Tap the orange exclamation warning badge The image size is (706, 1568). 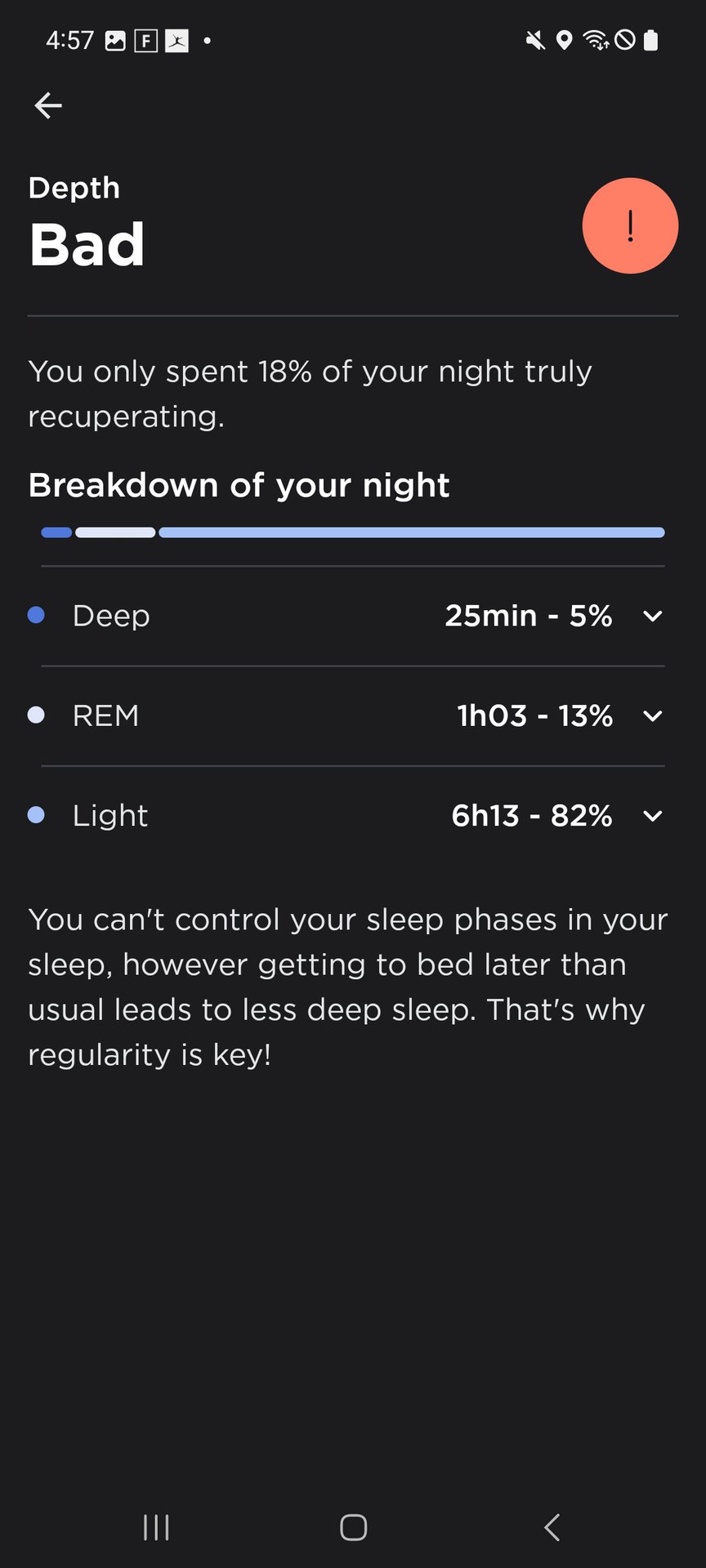coord(630,226)
